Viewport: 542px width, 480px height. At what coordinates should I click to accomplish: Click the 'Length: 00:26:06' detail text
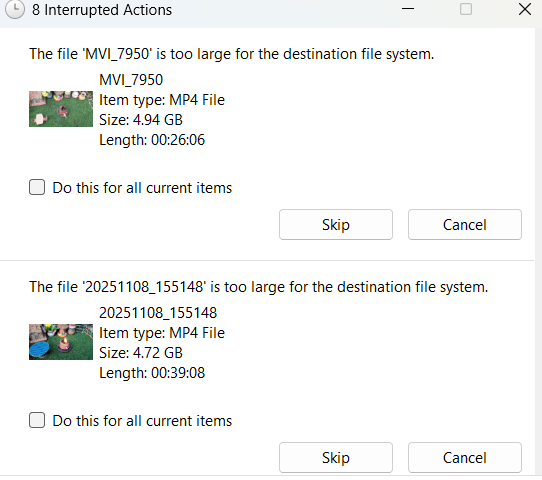click(152, 140)
